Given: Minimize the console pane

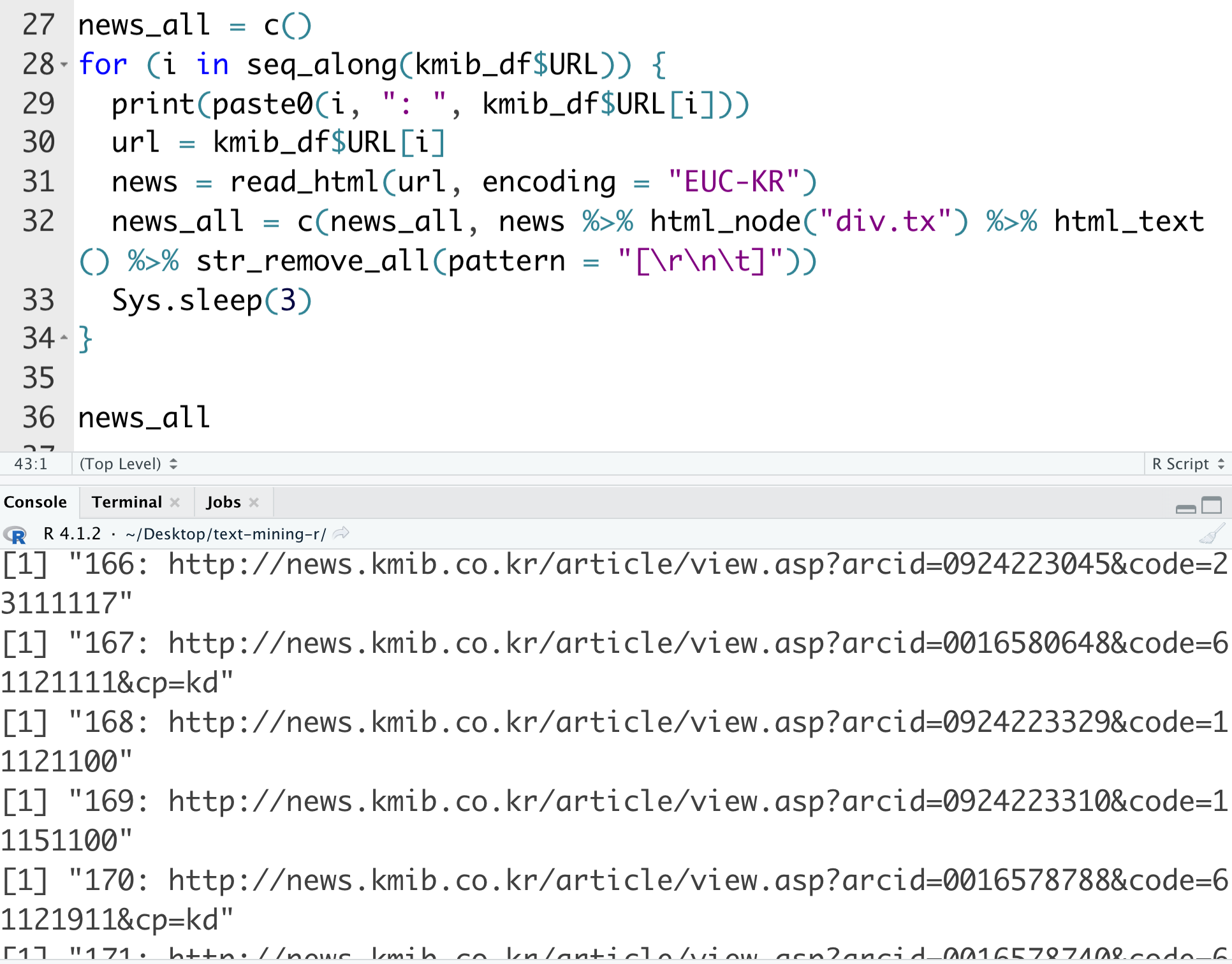Looking at the screenshot, I should [1185, 508].
